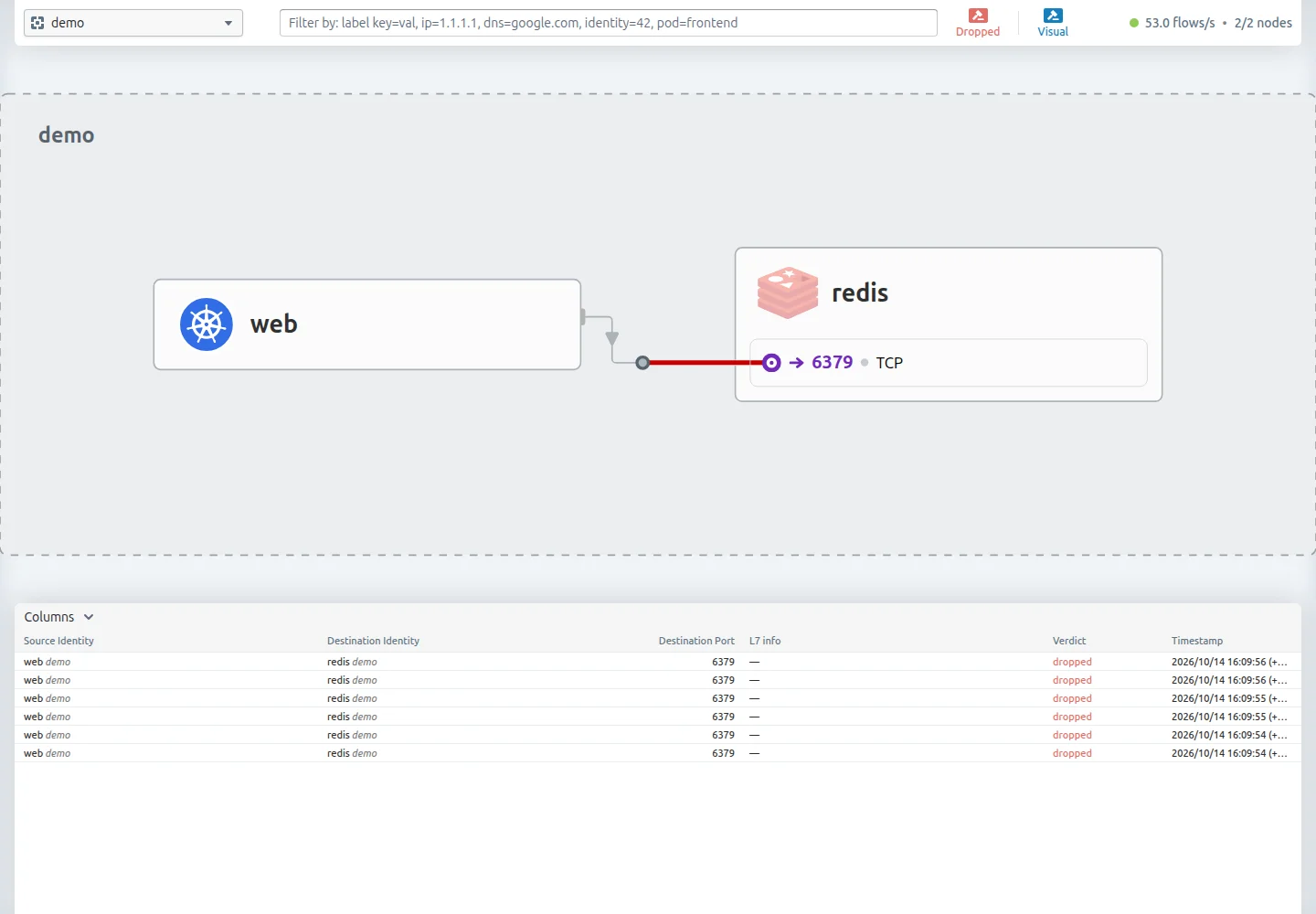Viewport: 1316px width, 914px height.
Task: Click port number 6379 on redis card
Action: (833, 363)
